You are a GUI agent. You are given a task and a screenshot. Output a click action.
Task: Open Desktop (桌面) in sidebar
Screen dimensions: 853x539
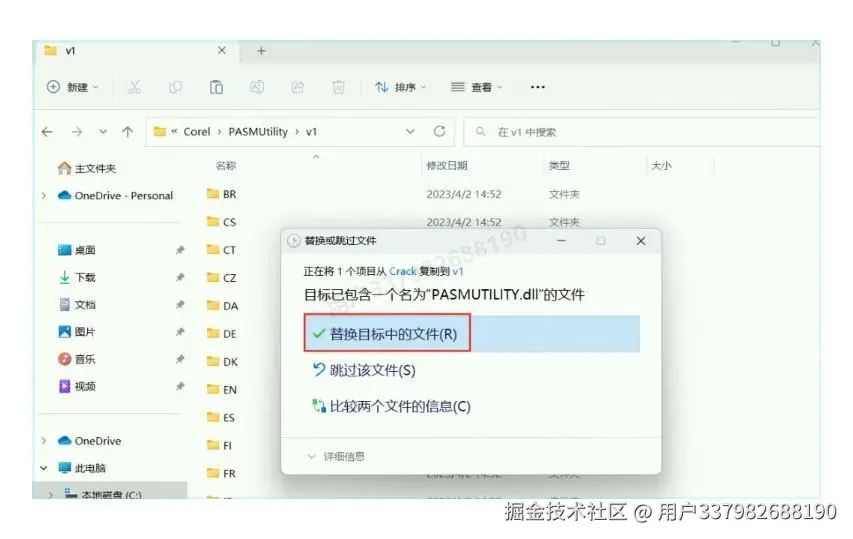tap(77, 250)
